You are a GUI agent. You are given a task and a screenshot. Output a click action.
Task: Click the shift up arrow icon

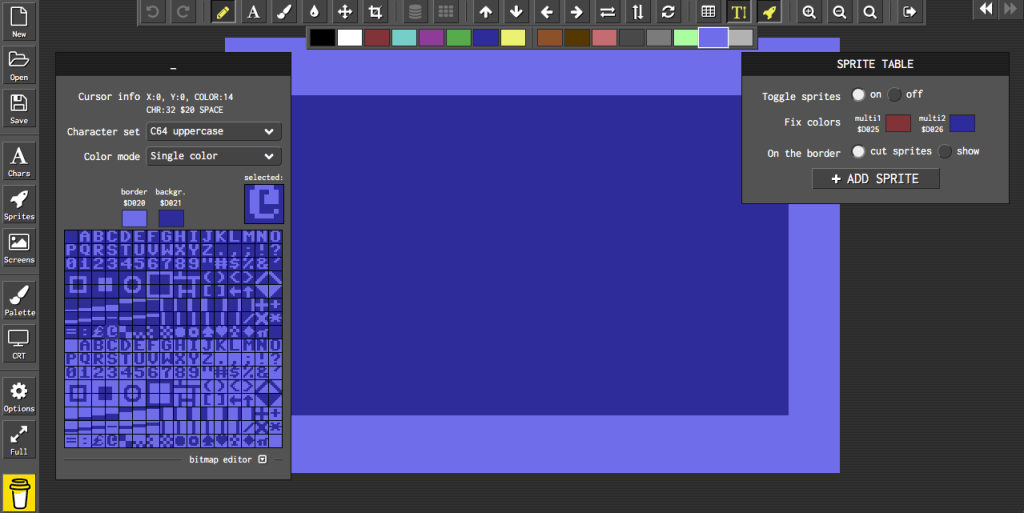[x=486, y=12]
